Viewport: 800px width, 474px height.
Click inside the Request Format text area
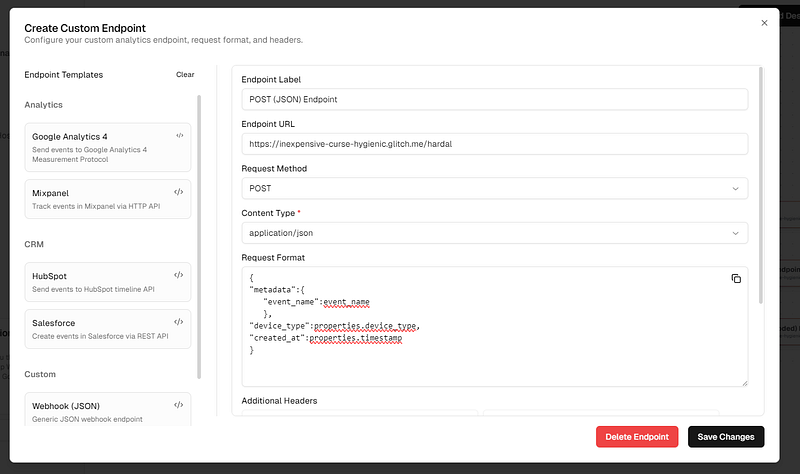pyautogui.click(x=494, y=327)
